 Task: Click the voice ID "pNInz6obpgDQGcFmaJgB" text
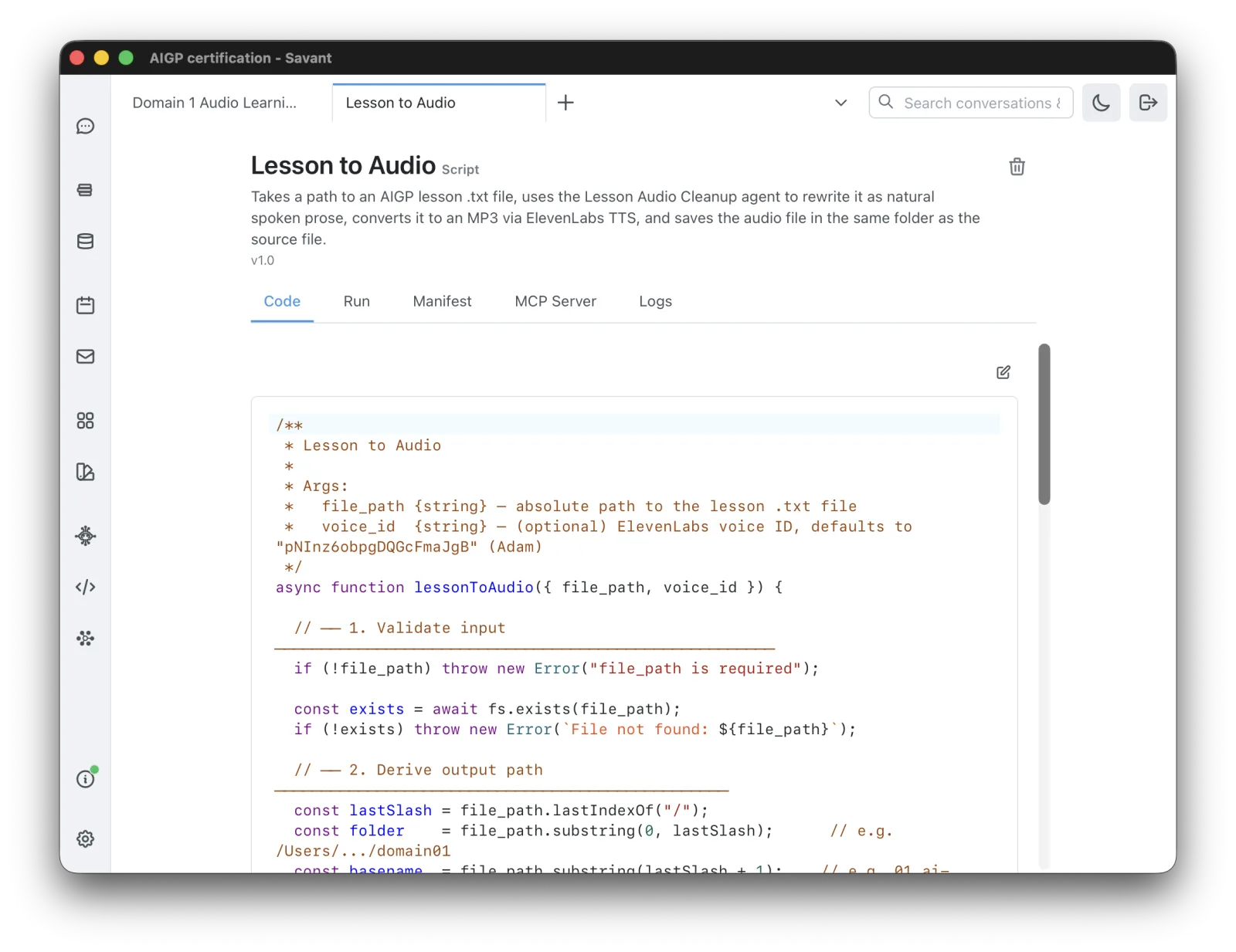pyautogui.click(x=377, y=547)
